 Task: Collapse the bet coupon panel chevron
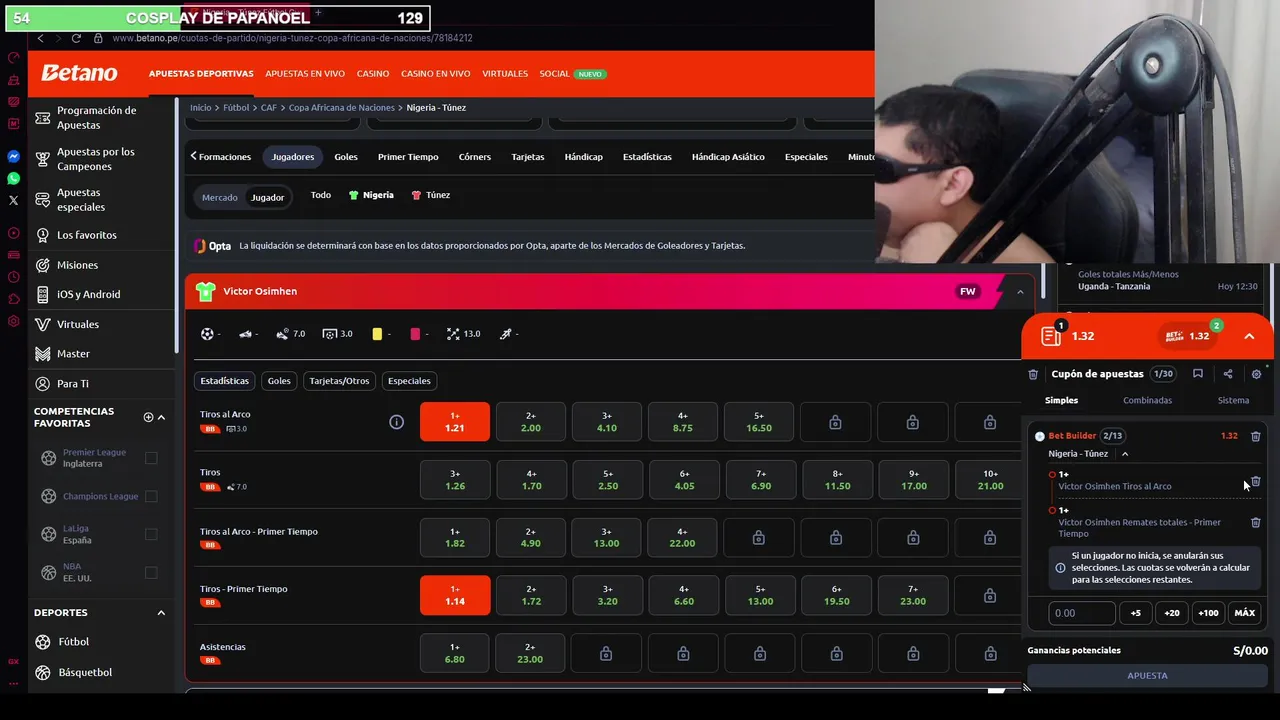coord(1249,337)
